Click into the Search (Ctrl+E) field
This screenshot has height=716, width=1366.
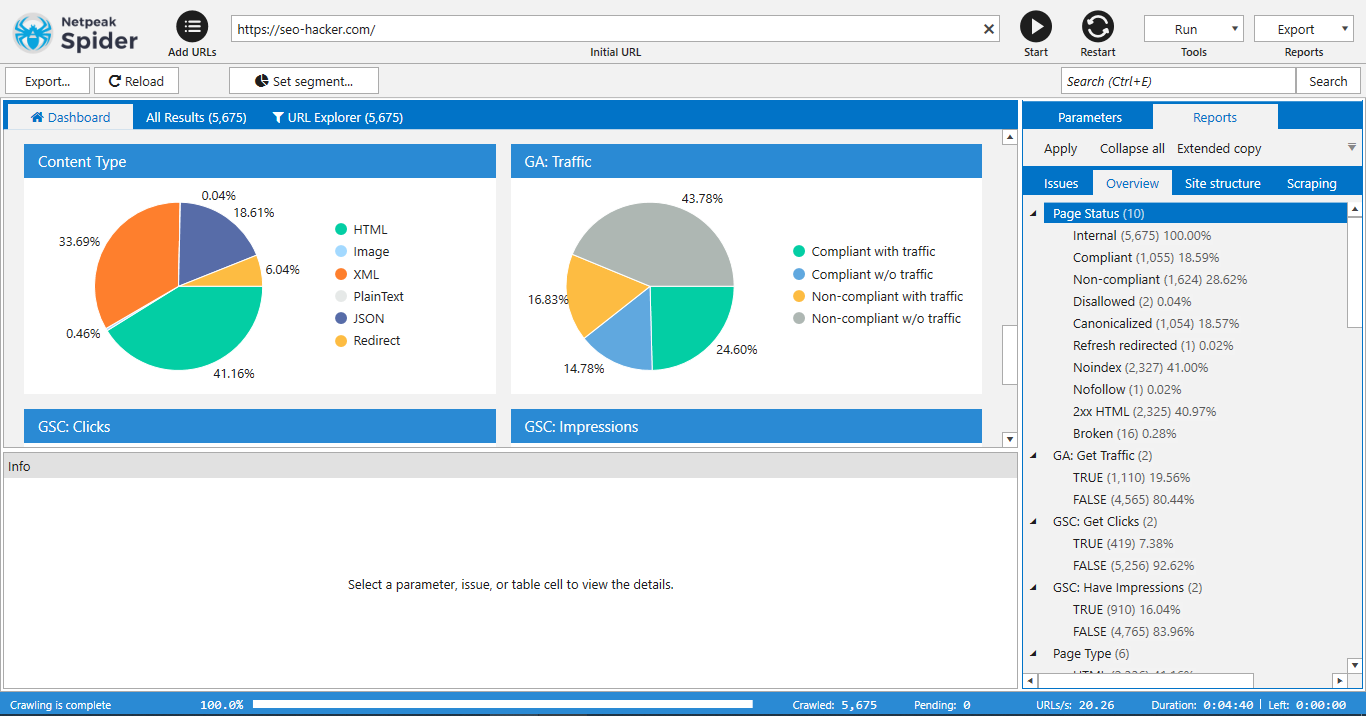[x=1177, y=81]
